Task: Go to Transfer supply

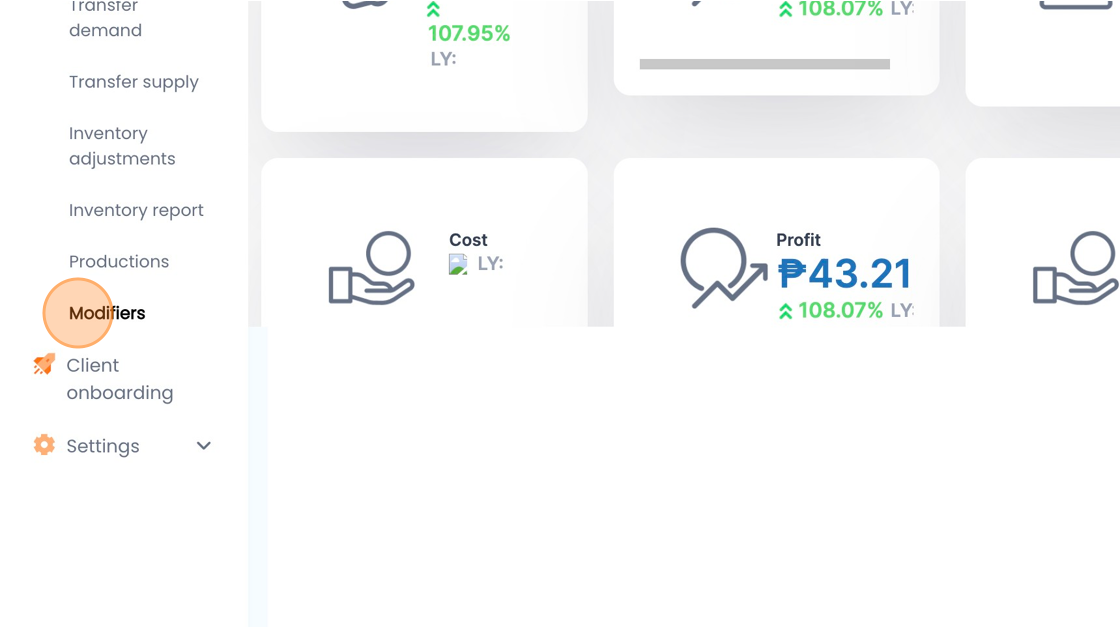Action: pyautogui.click(x=134, y=82)
